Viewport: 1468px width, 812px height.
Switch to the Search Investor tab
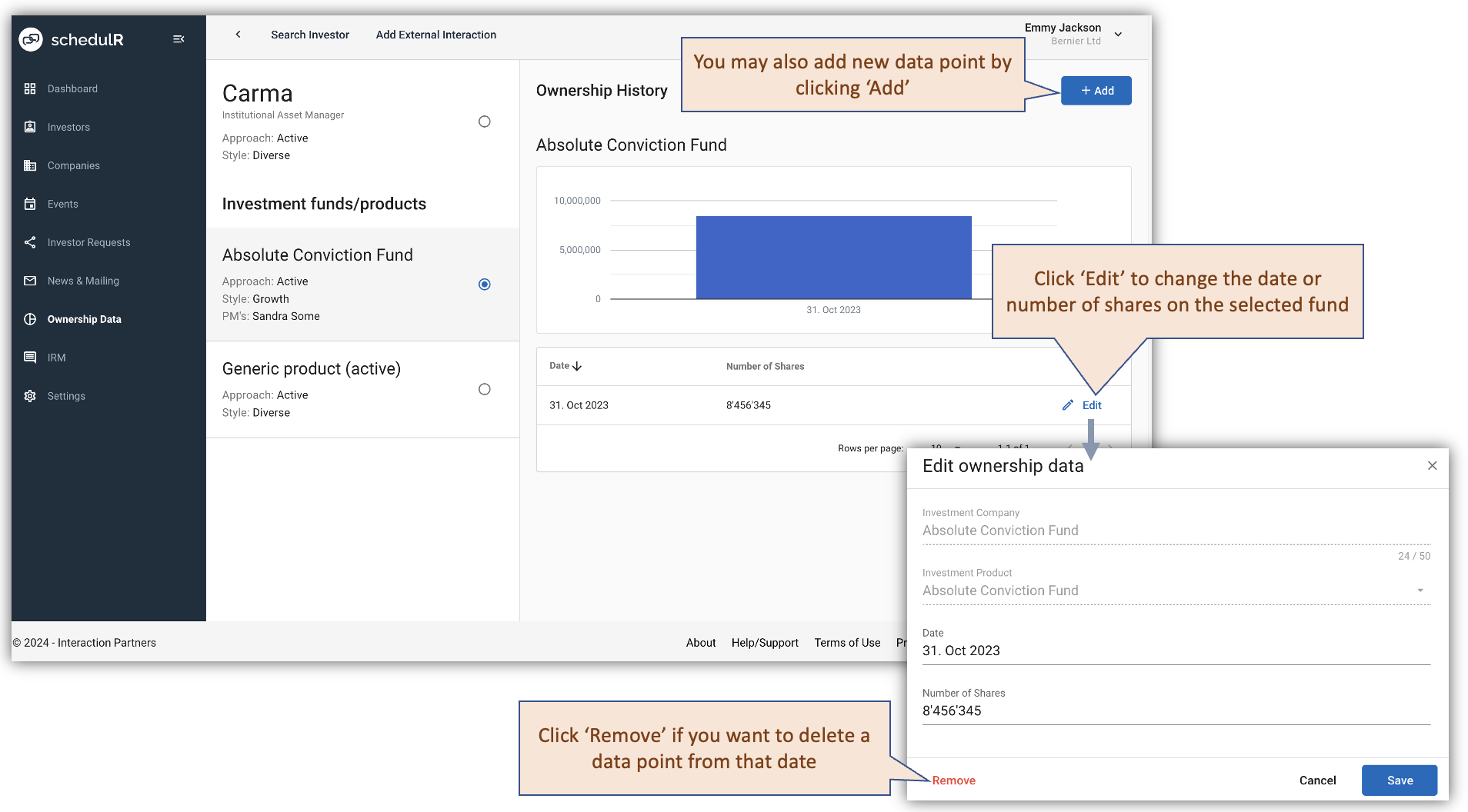tap(309, 35)
